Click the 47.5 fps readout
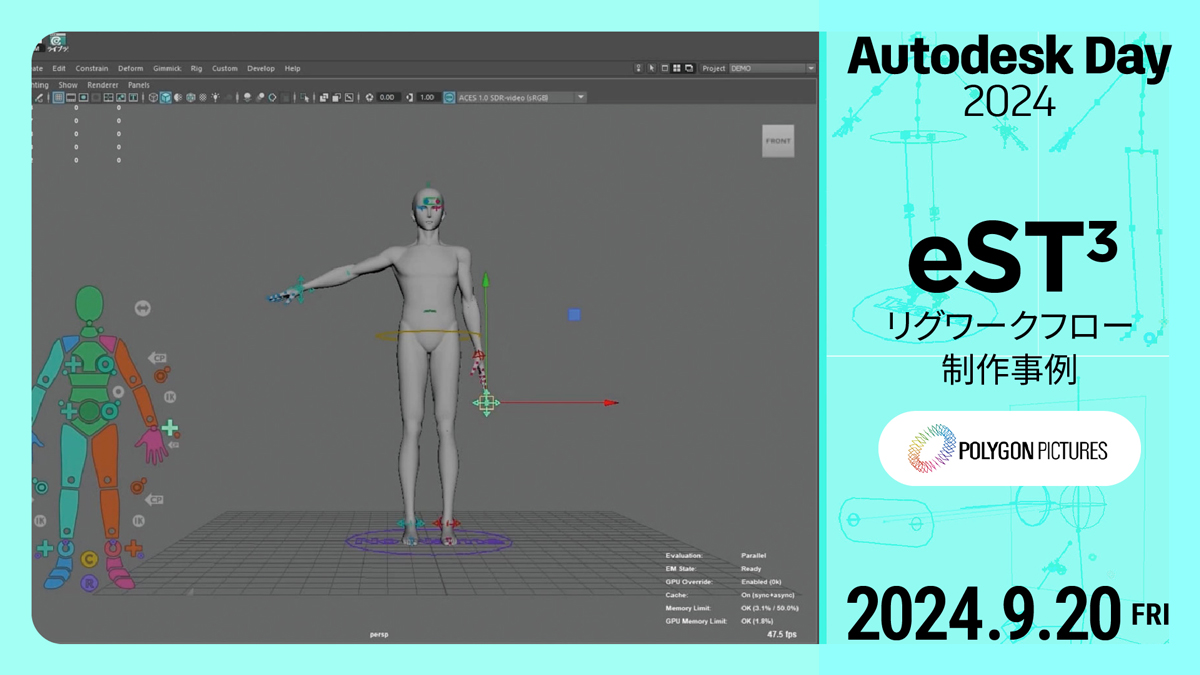 point(782,634)
